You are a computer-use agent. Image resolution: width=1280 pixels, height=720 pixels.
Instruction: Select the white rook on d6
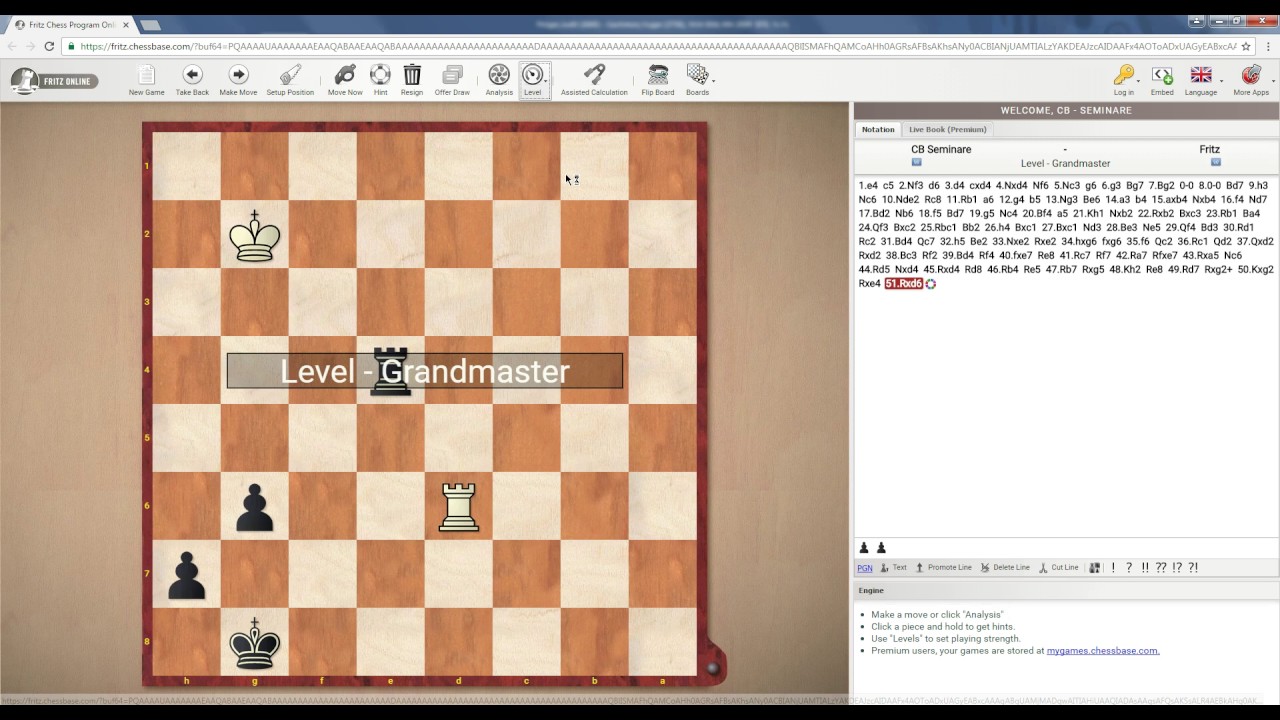(458, 506)
